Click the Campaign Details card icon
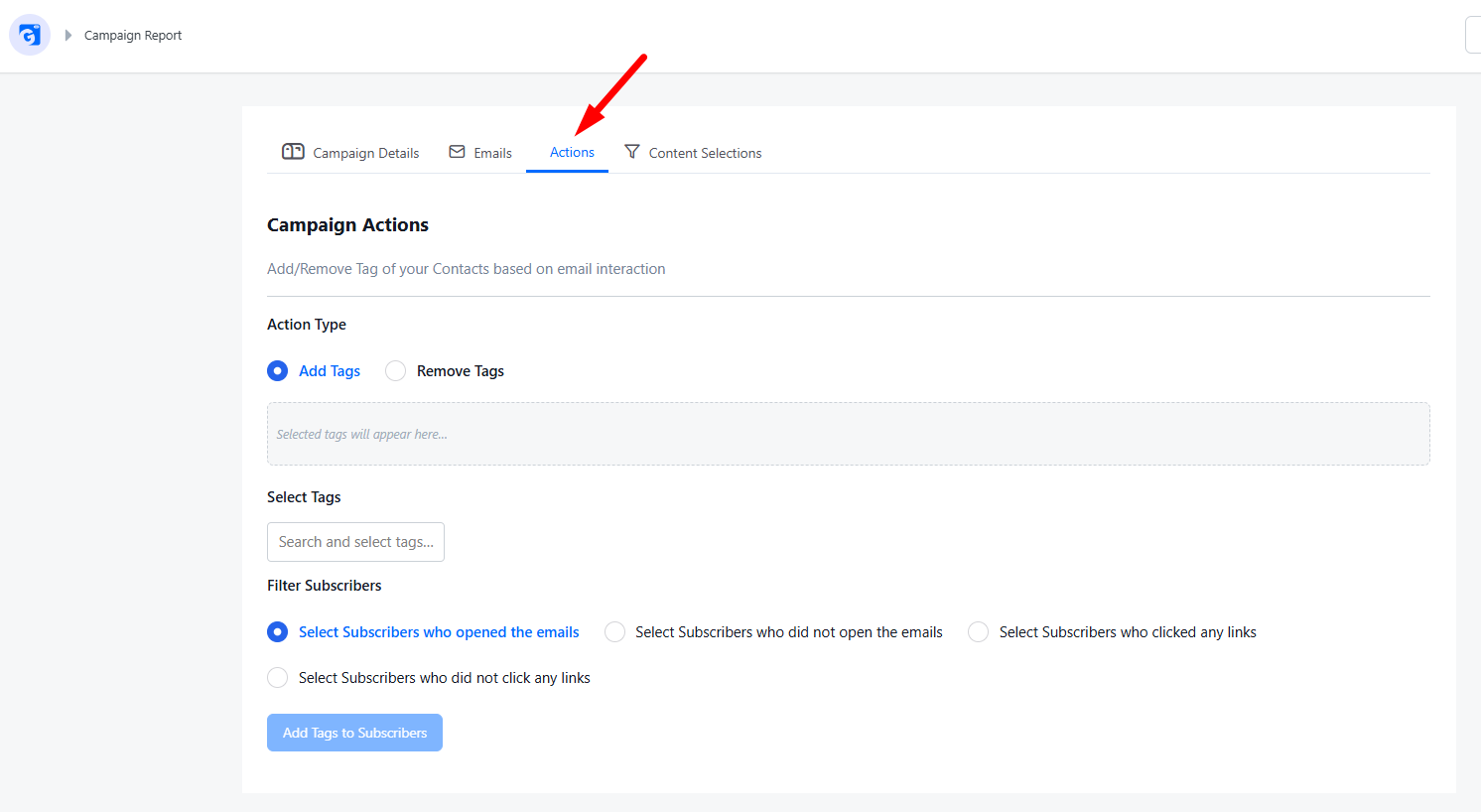 [x=293, y=152]
